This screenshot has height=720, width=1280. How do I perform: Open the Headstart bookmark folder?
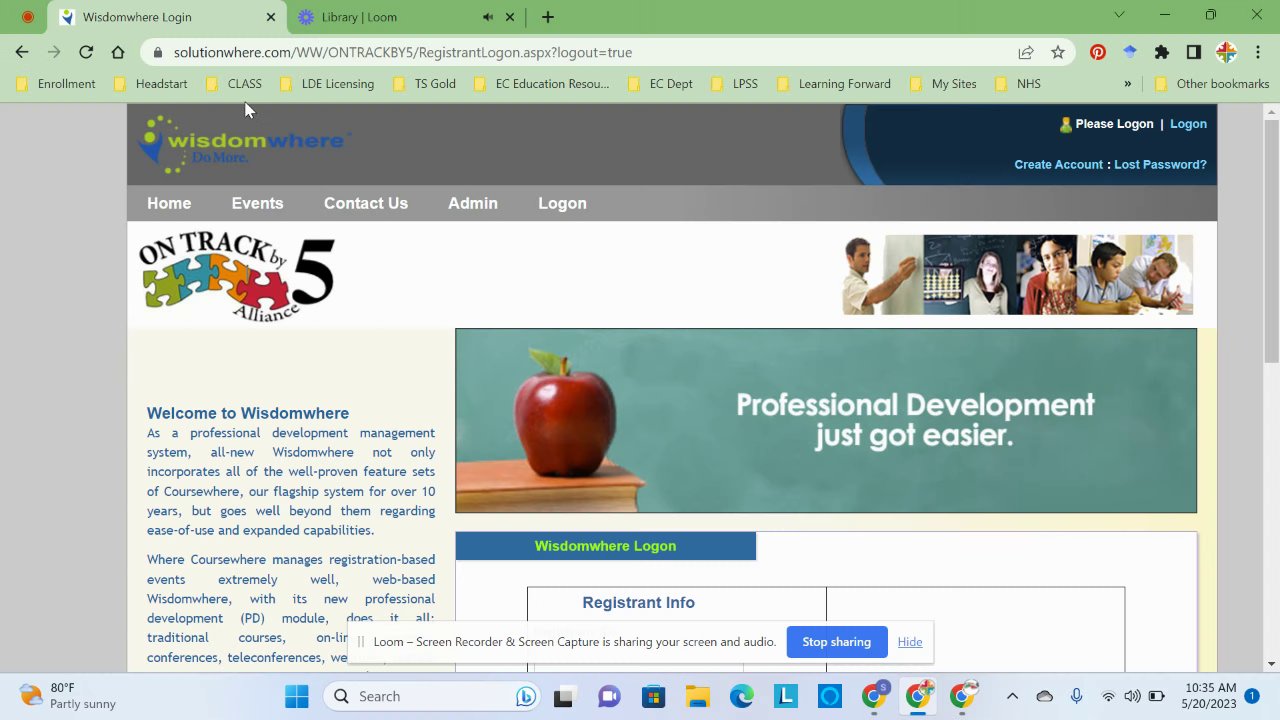point(151,84)
